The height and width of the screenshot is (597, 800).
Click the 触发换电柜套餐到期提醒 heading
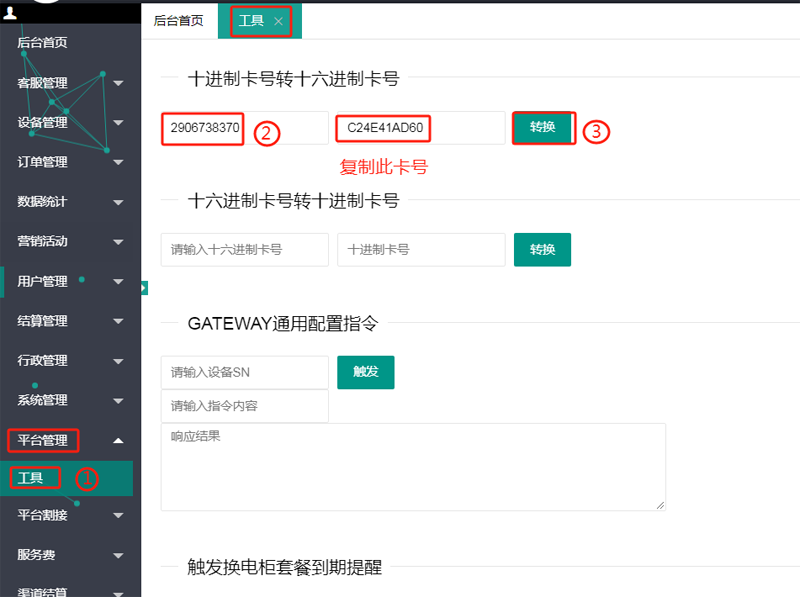pos(285,567)
